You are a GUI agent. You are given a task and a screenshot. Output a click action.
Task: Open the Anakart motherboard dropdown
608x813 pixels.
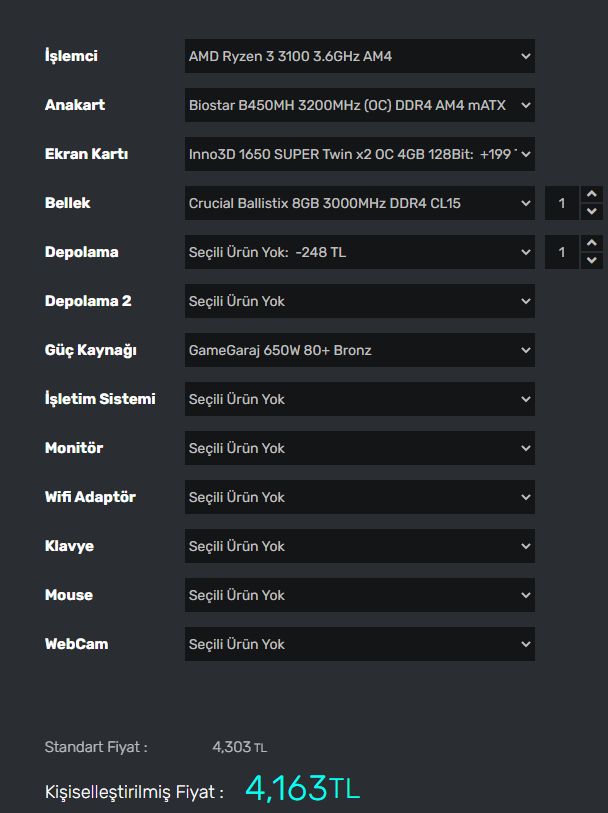[x=359, y=105]
